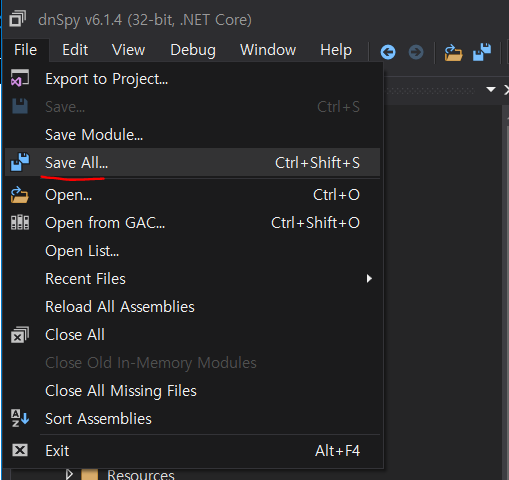Screen dimensions: 509x480
Task: Click the folder icon beside Open…
Action: 19,195
